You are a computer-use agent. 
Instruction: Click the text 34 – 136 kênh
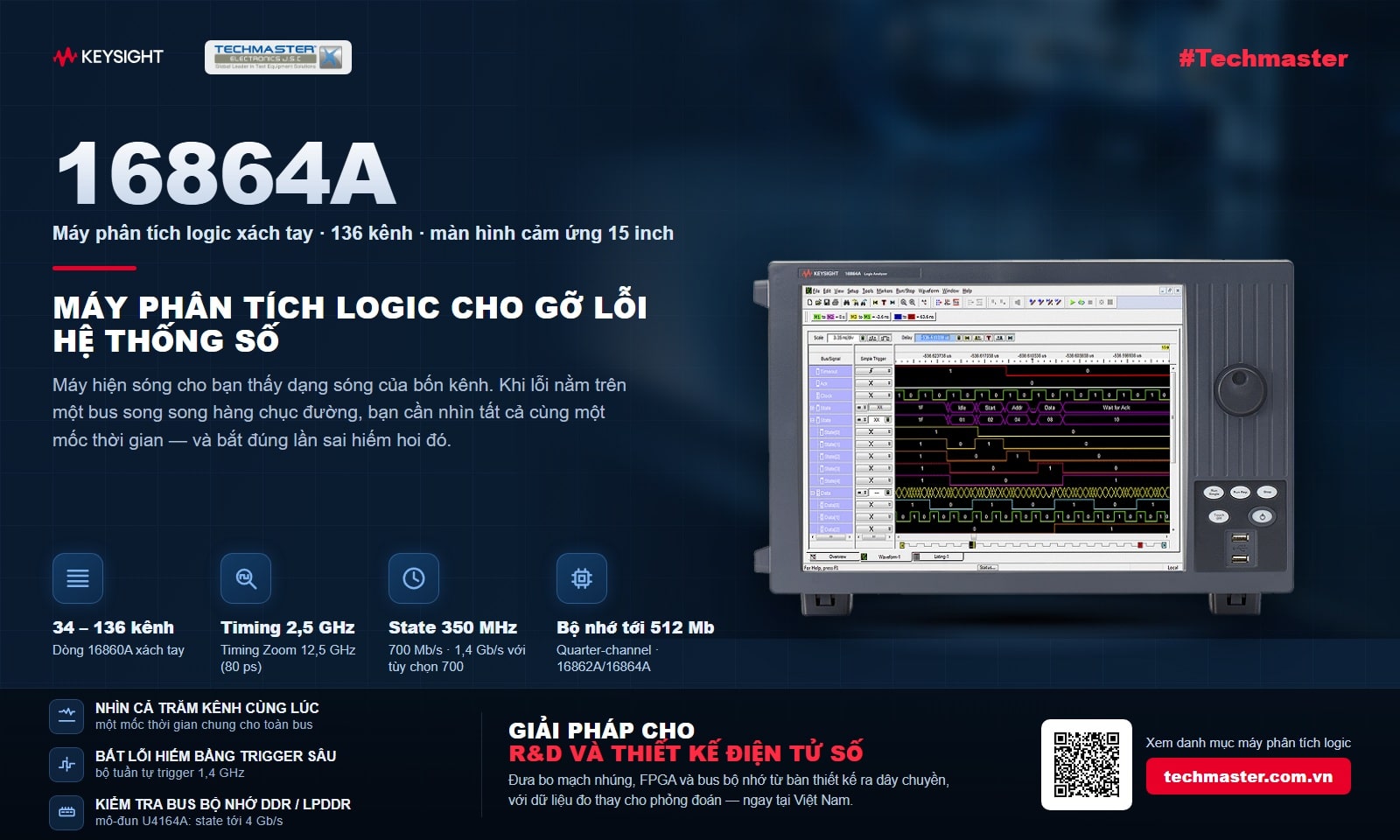[x=113, y=627]
